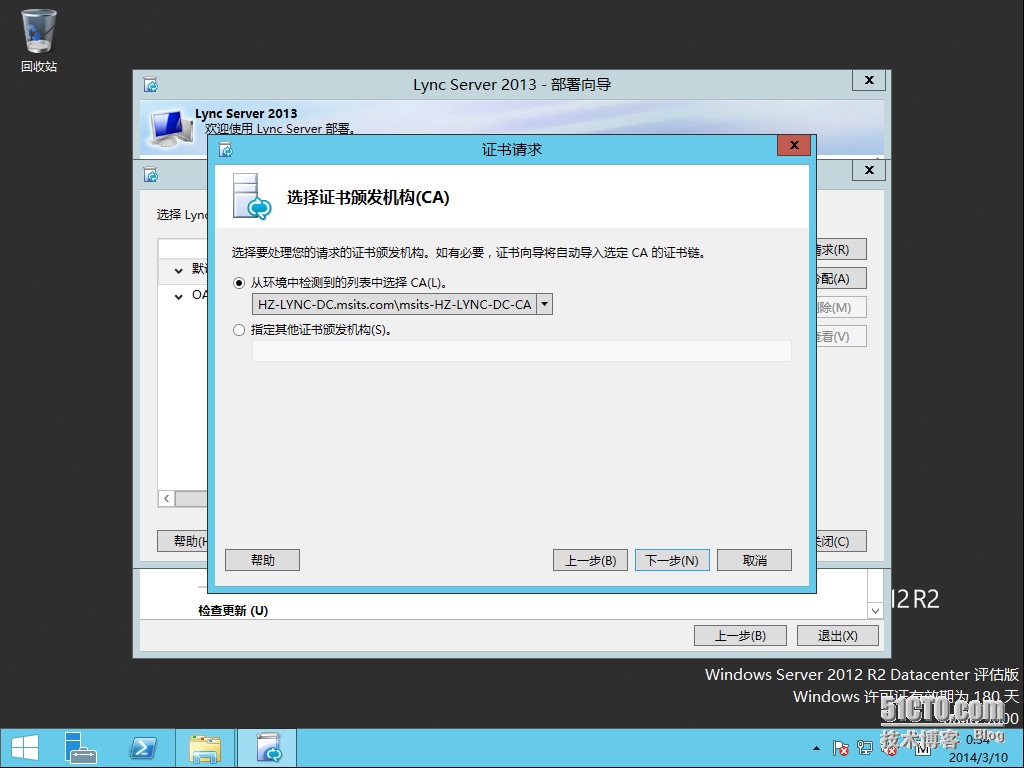Collapse the OA certificate row chevron
1024x768 pixels.
point(178,296)
